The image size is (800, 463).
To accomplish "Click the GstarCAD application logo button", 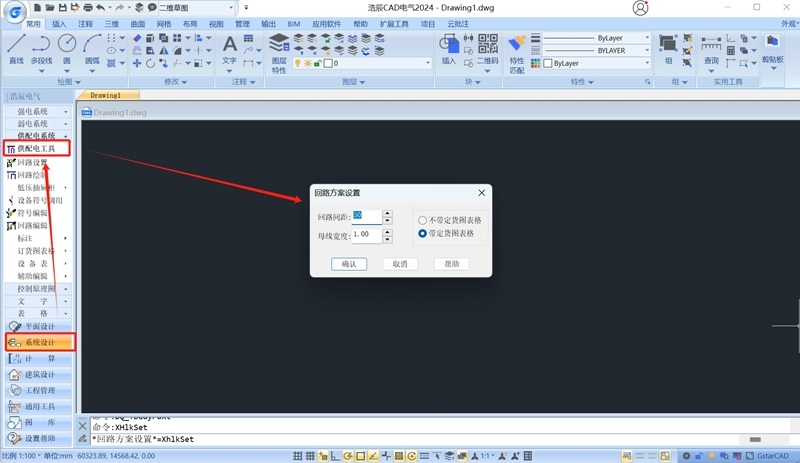I will click(x=14, y=11).
